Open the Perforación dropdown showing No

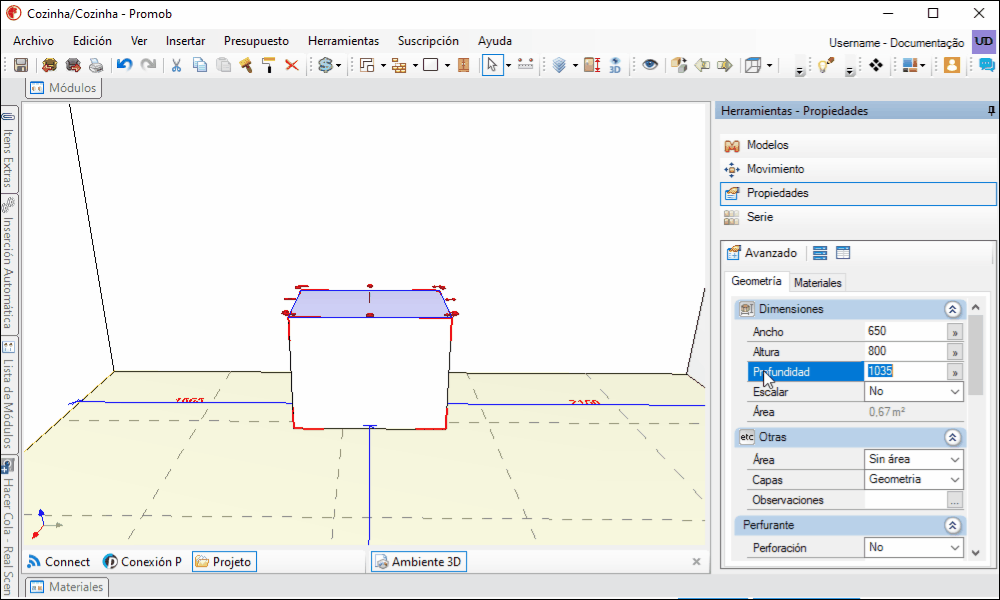tap(914, 548)
